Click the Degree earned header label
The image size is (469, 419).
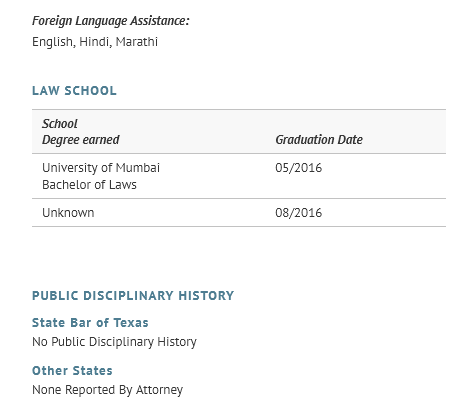pyautogui.click(x=81, y=140)
